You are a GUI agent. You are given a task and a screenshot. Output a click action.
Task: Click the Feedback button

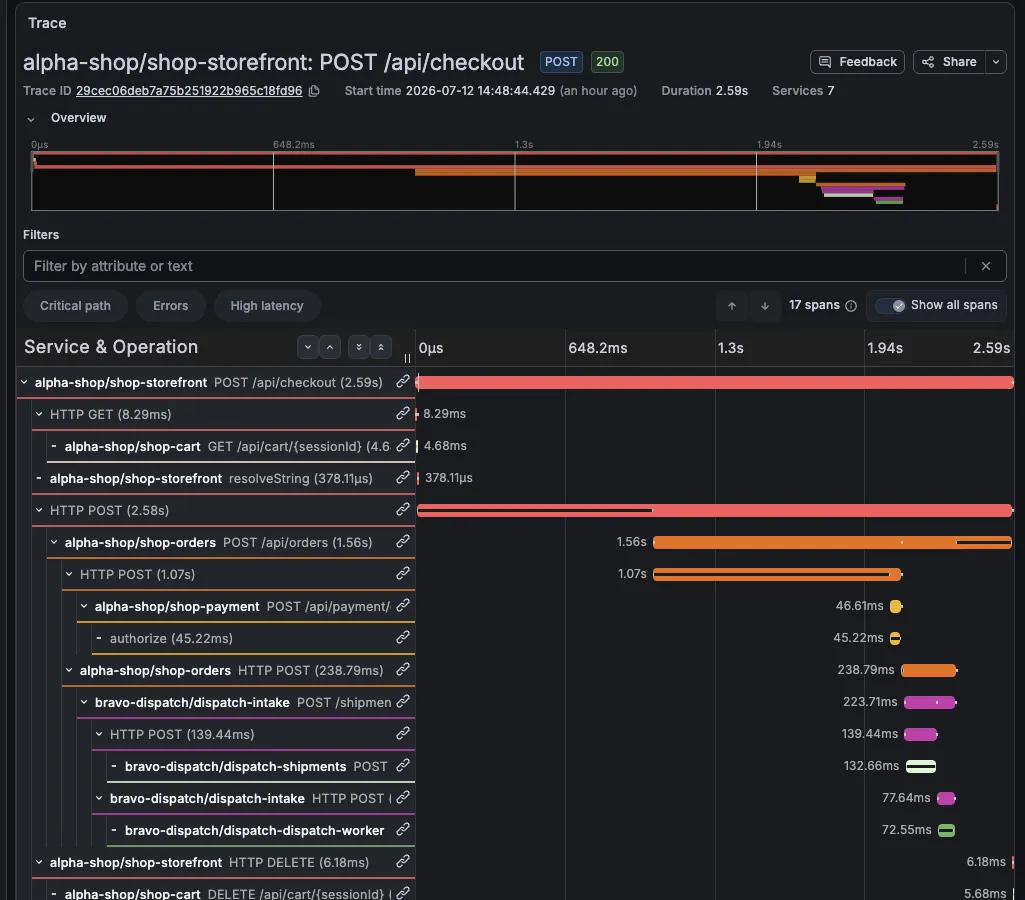point(857,62)
